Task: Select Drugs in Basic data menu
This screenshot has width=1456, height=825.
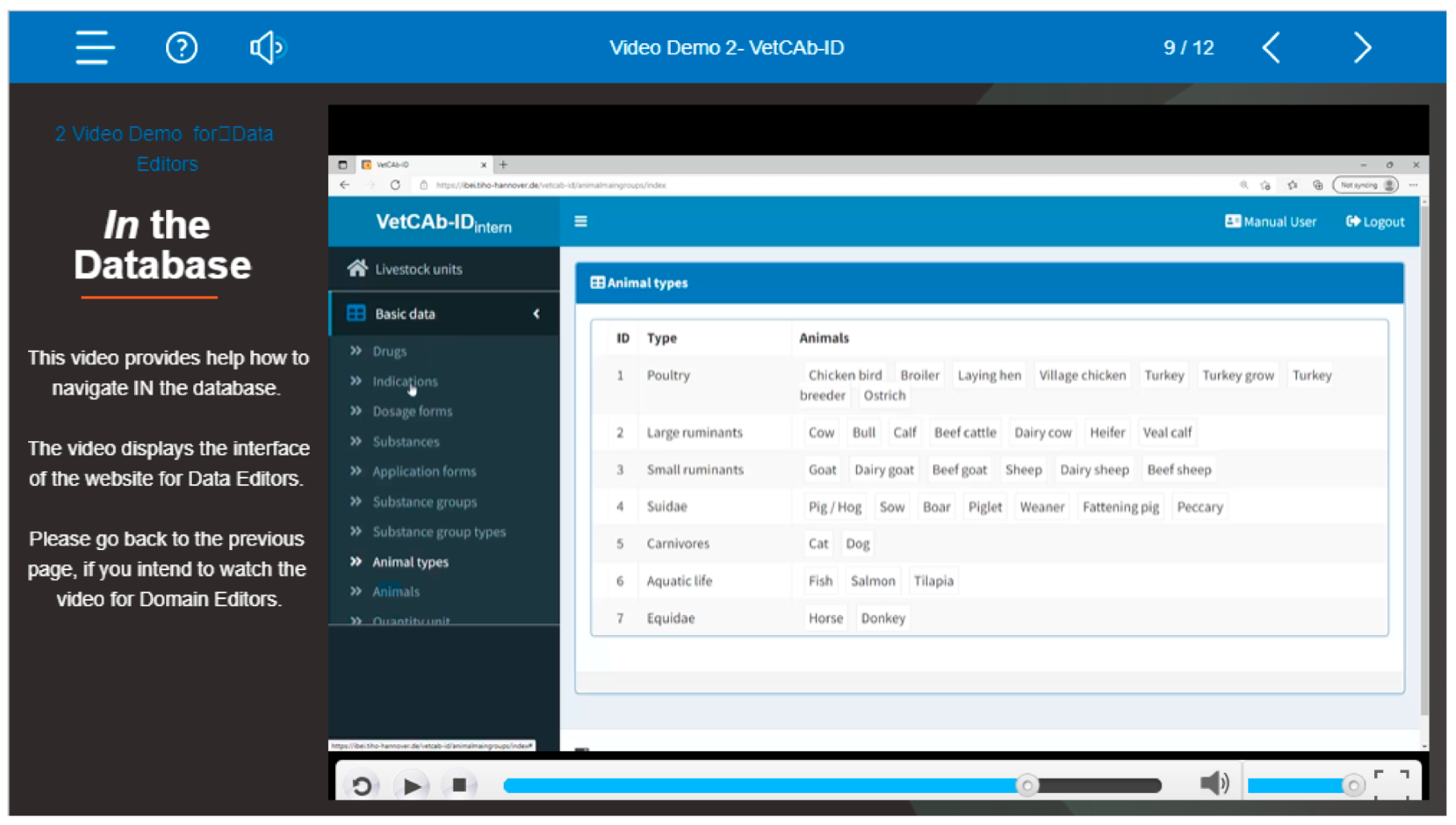Action: [x=389, y=351]
